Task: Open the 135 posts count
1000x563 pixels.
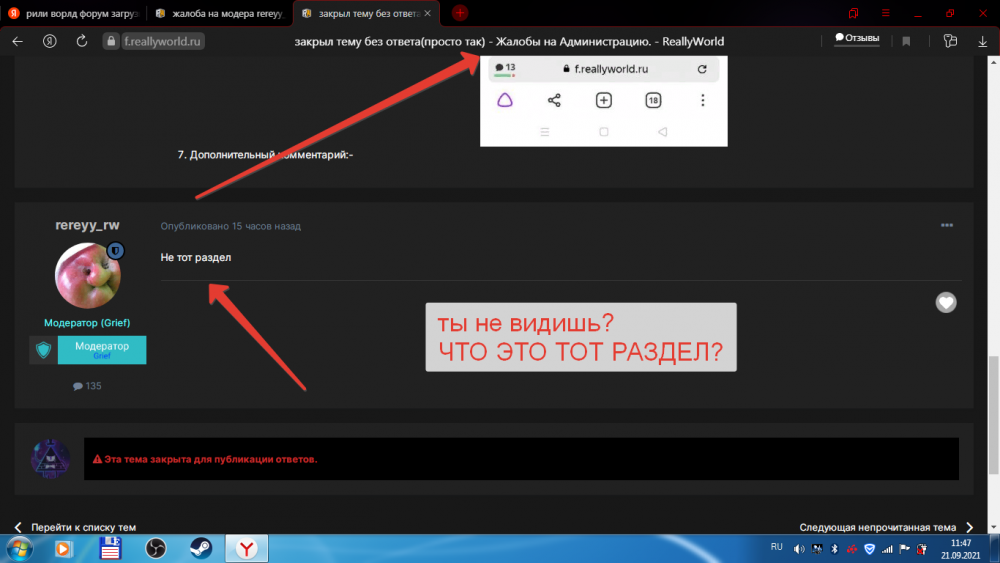Action: tap(87, 386)
